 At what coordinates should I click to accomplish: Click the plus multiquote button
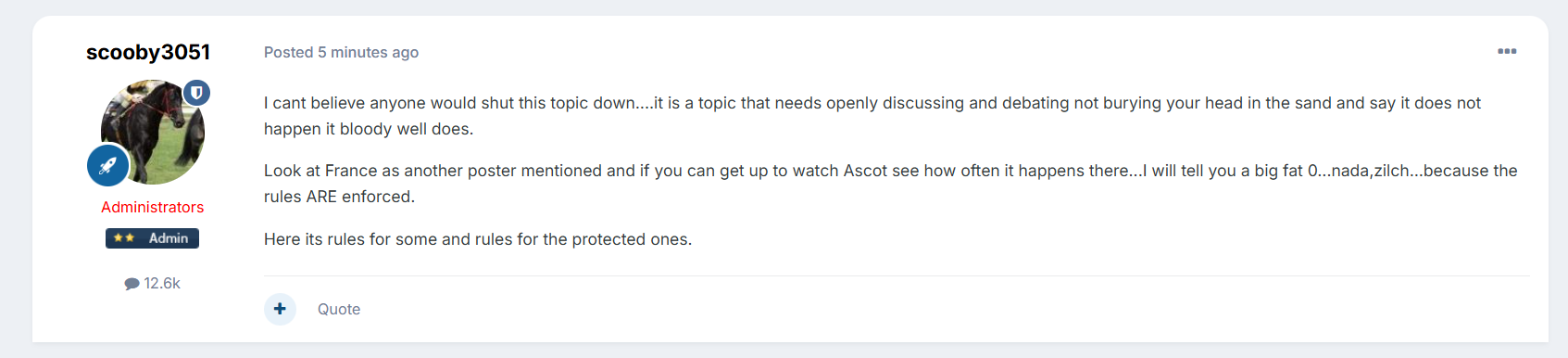[x=280, y=309]
